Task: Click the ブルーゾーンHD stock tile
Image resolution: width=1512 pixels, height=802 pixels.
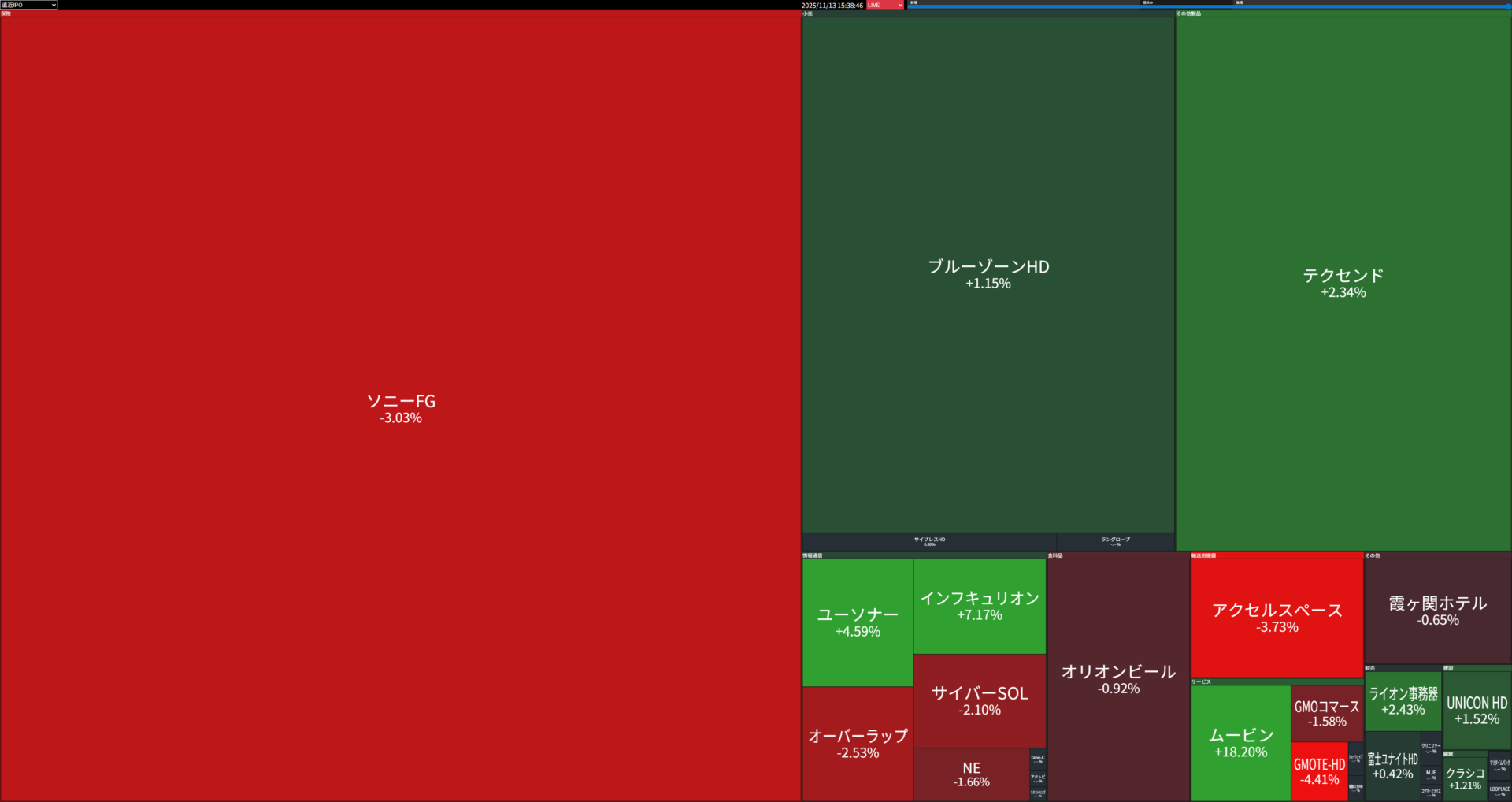Action: (x=988, y=274)
